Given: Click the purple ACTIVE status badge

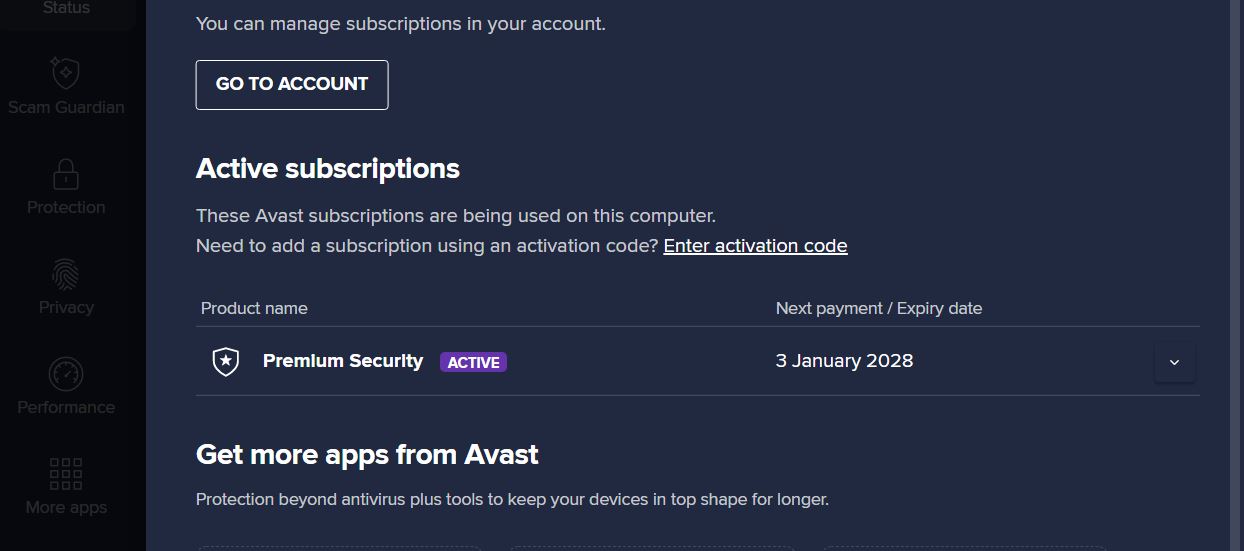Looking at the screenshot, I should (473, 362).
